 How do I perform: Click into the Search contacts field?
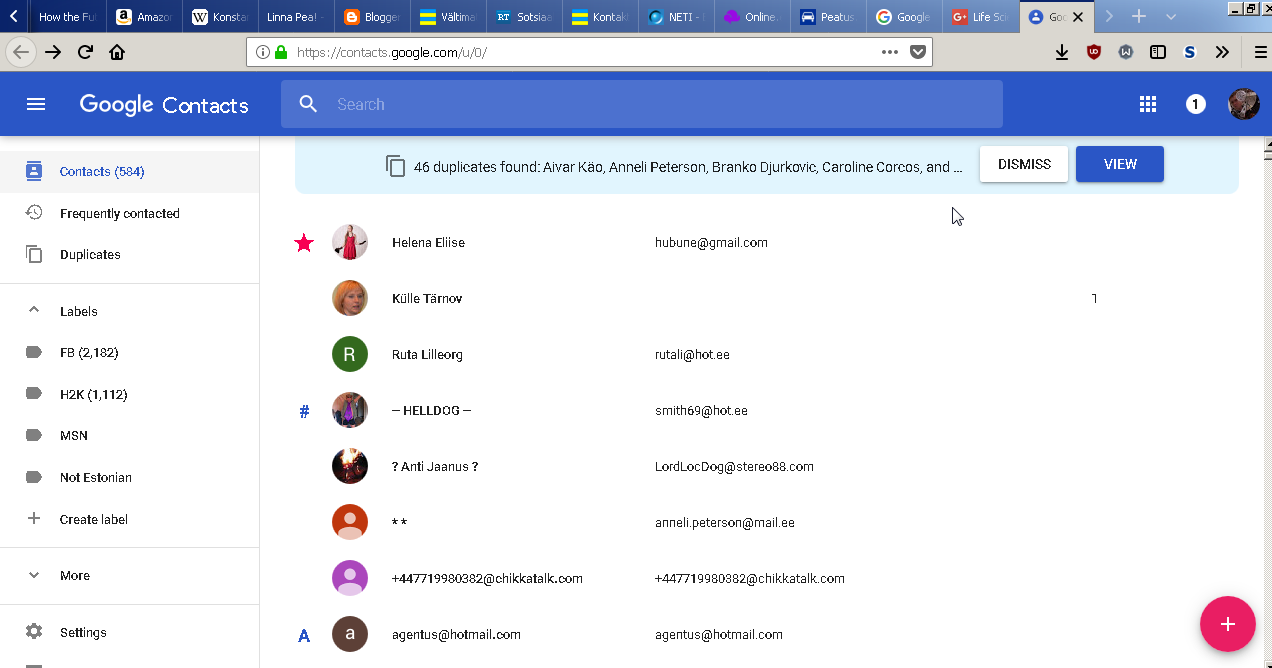pos(642,104)
